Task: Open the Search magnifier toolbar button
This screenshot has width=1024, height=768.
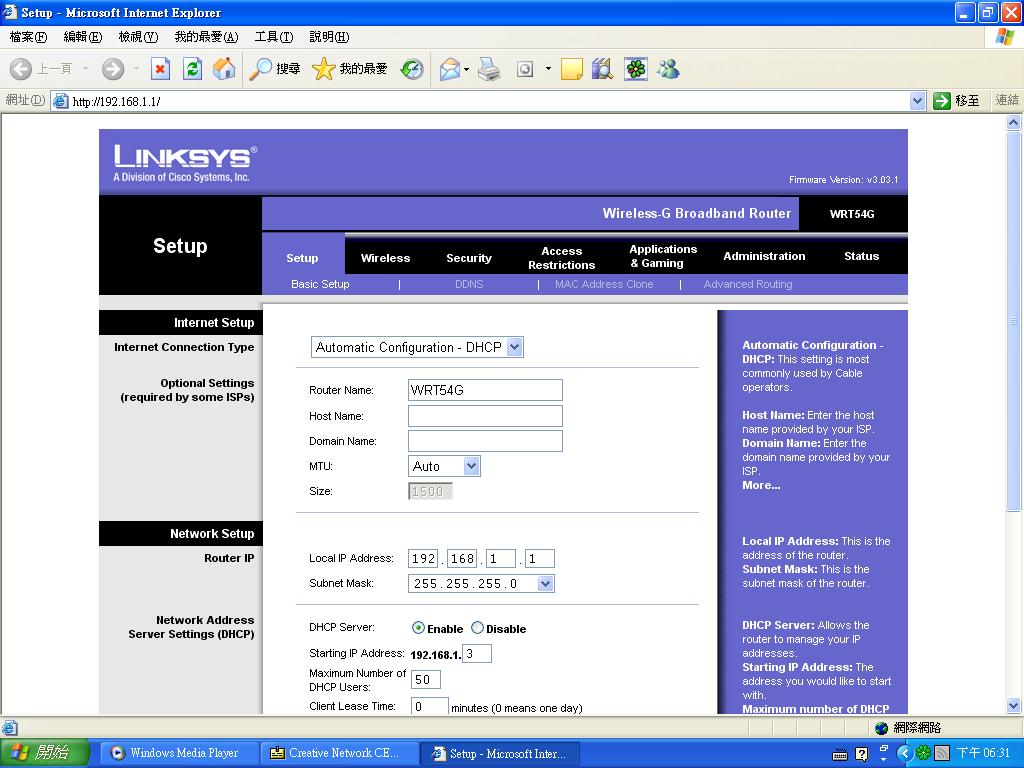Action: pyautogui.click(x=274, y=69)
